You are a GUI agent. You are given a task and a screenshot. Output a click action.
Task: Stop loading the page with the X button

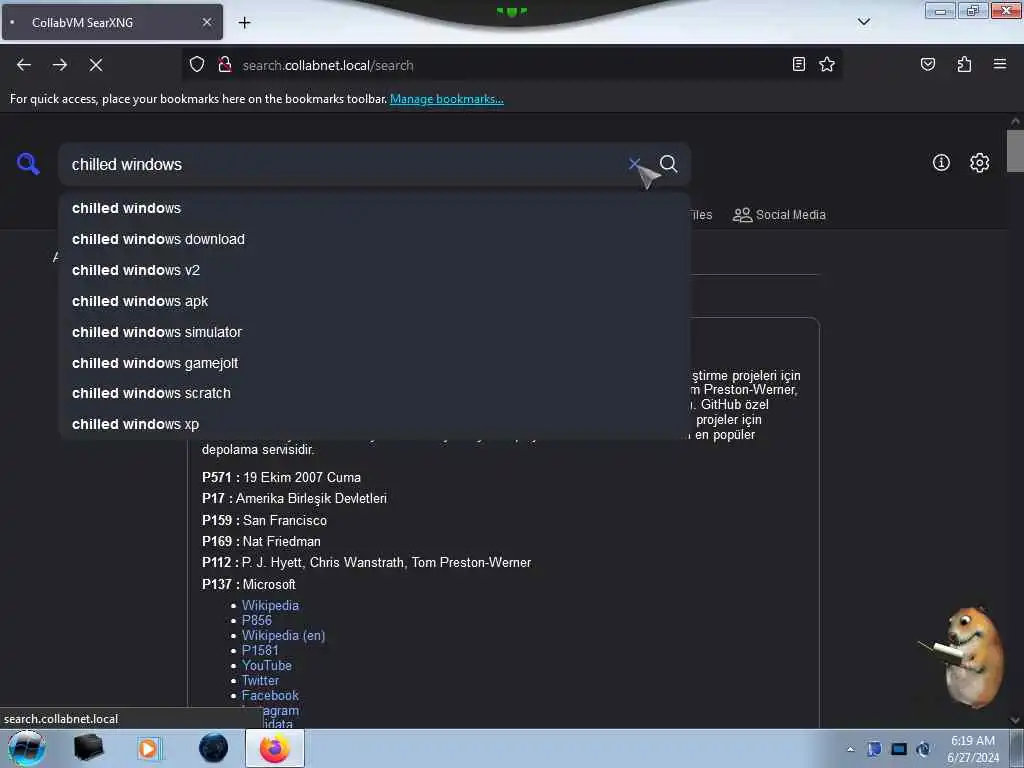click(x=96, y=65)
